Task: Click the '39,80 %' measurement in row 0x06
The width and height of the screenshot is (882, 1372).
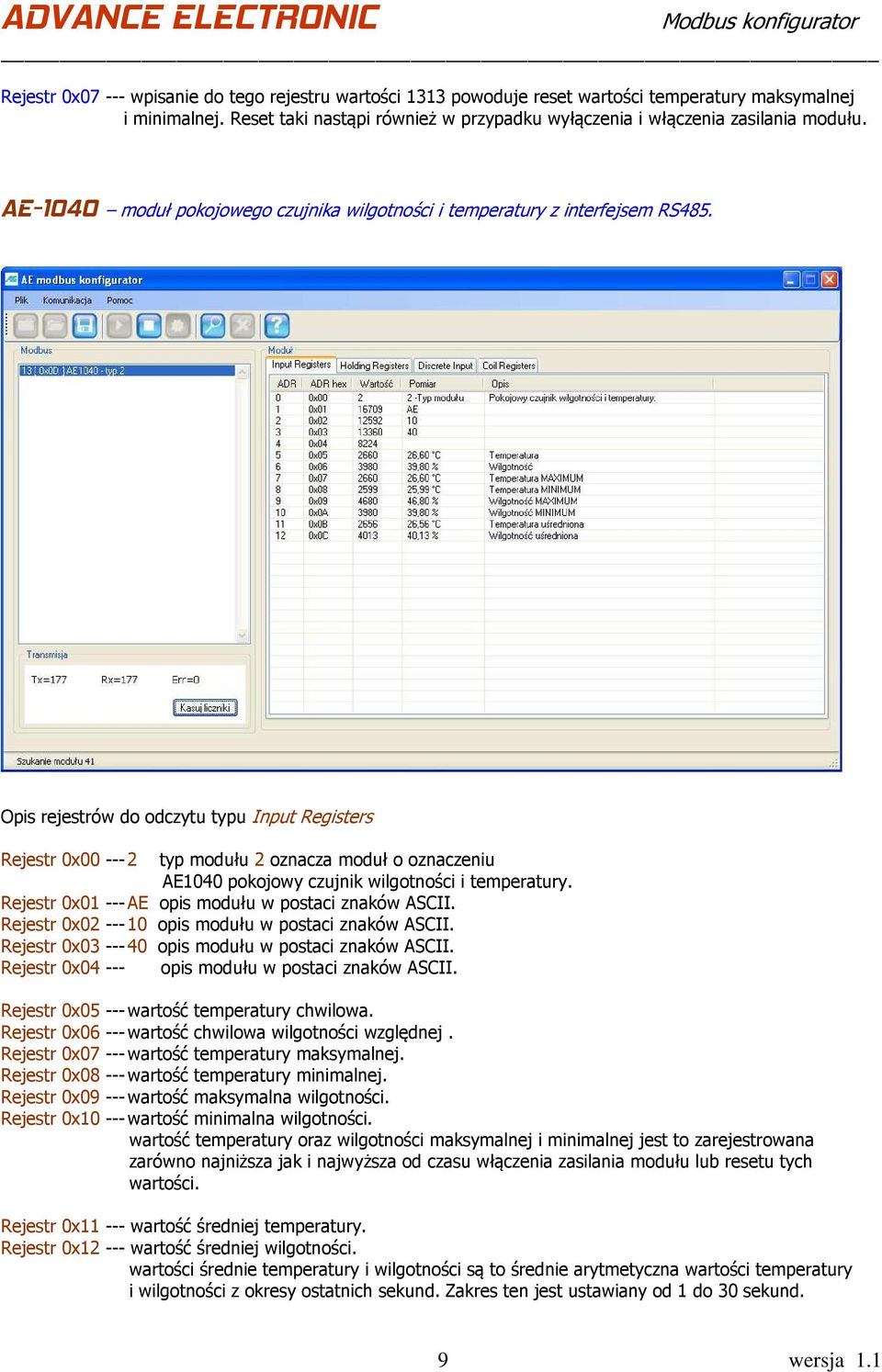Action: coord(423,467)
